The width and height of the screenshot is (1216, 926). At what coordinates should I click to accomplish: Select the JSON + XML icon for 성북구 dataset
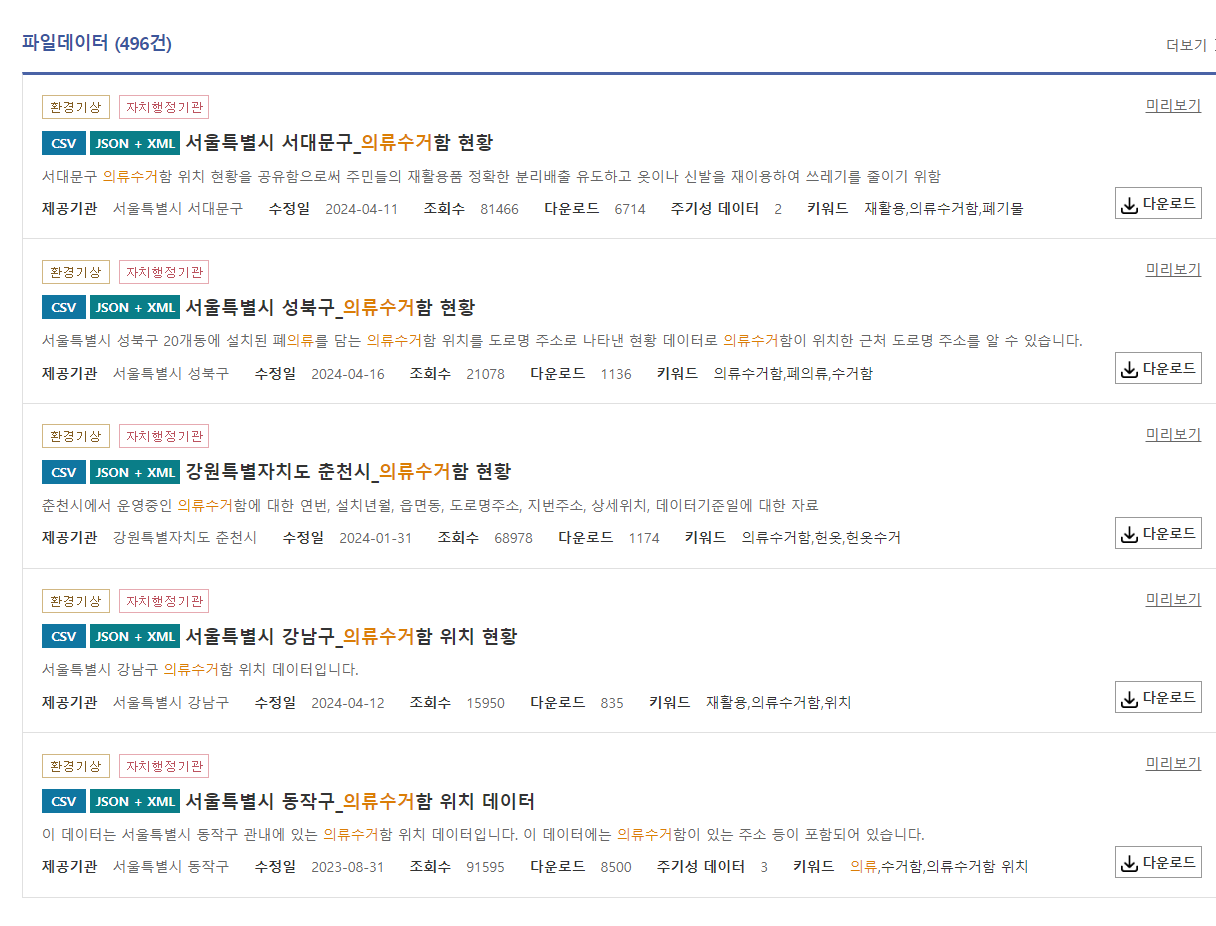click(x=133, y=307)
